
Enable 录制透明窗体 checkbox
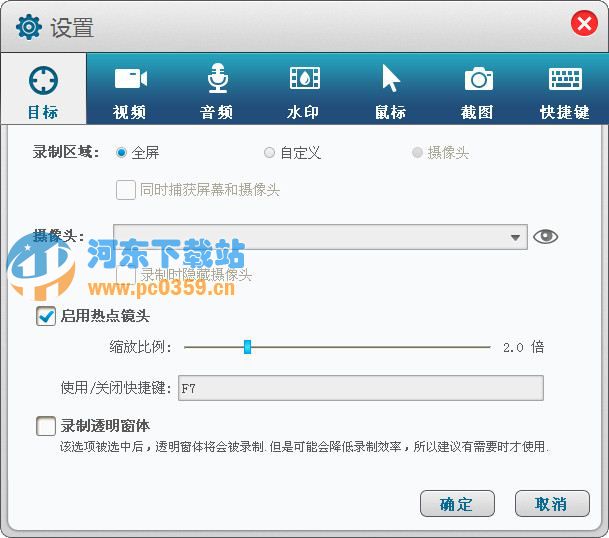(x=46, y=426)
